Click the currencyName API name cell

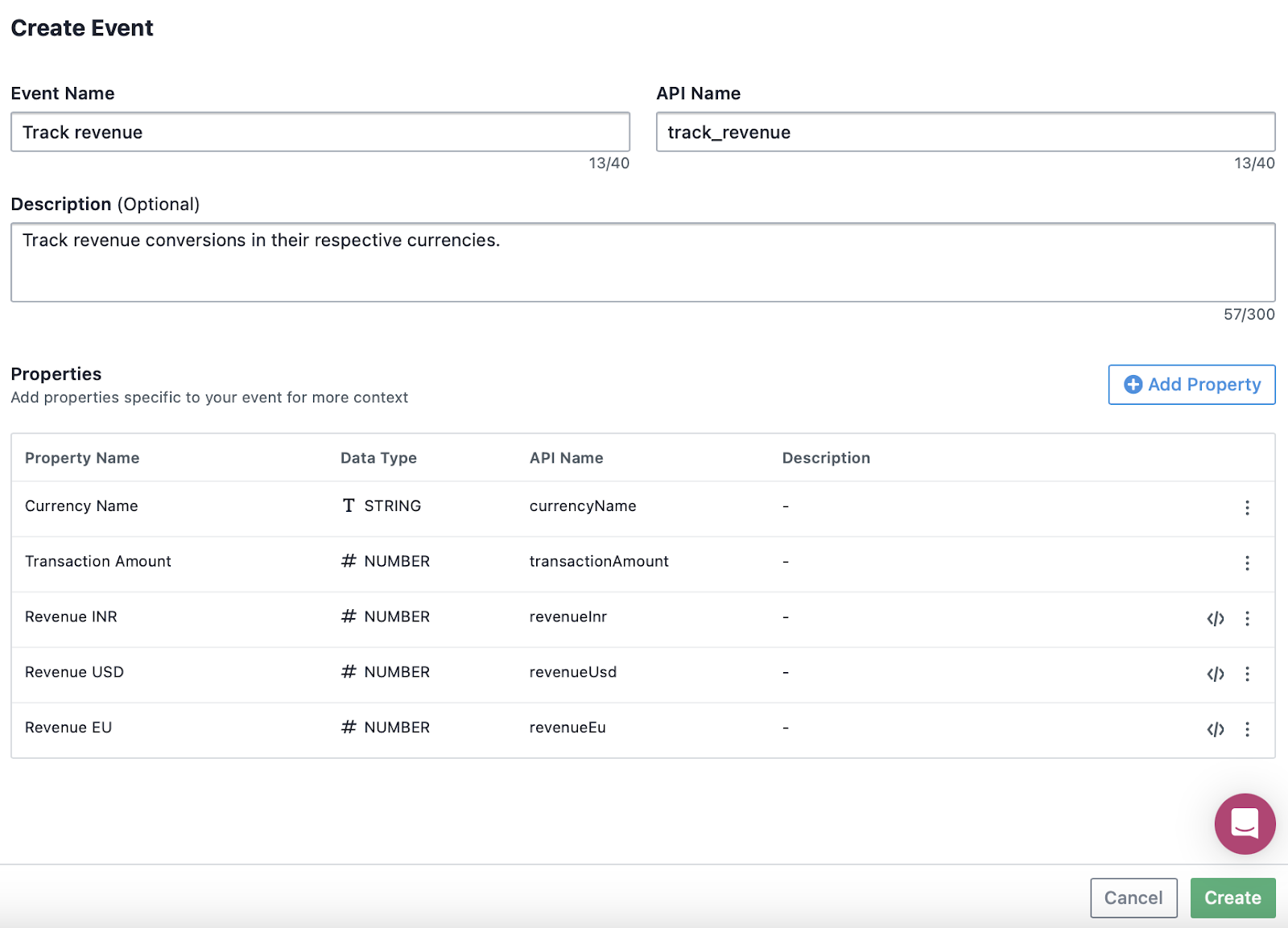pos(583,506)
